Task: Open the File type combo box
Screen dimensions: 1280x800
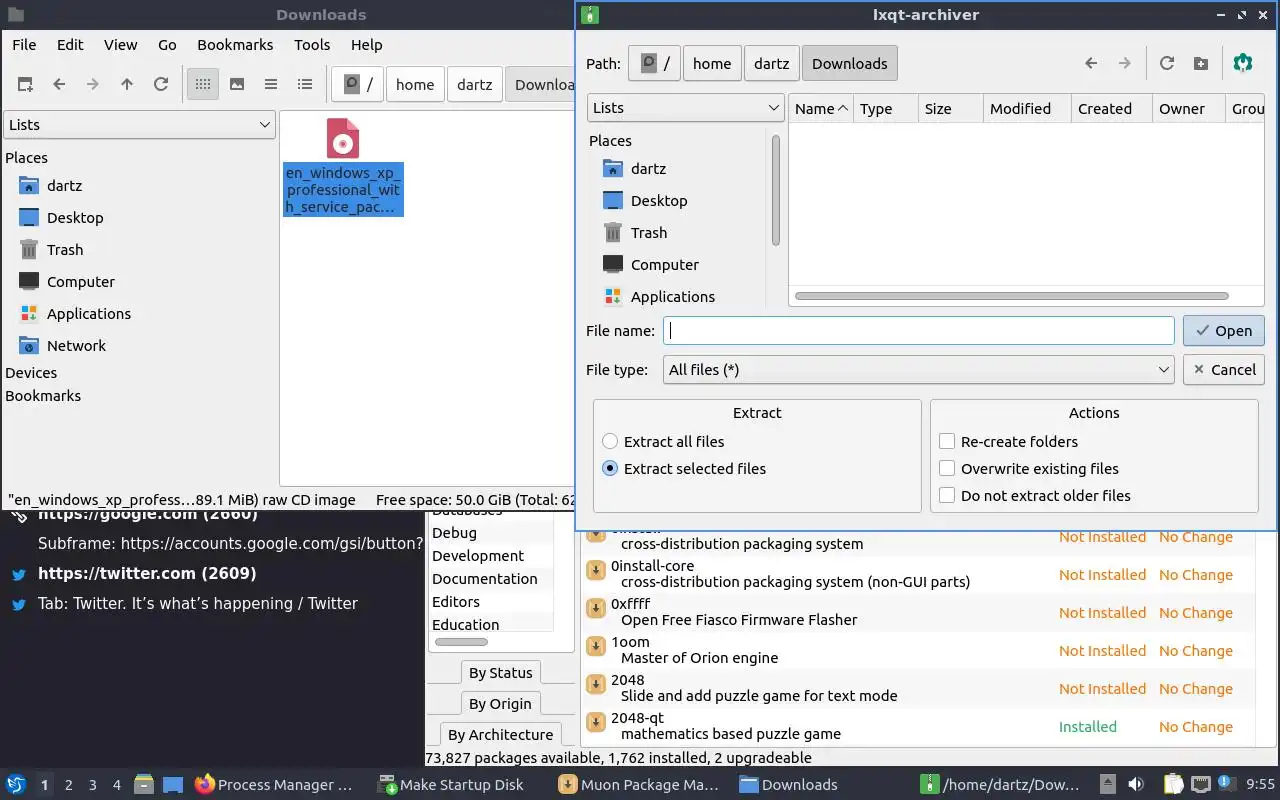Action: pos(919,370)
